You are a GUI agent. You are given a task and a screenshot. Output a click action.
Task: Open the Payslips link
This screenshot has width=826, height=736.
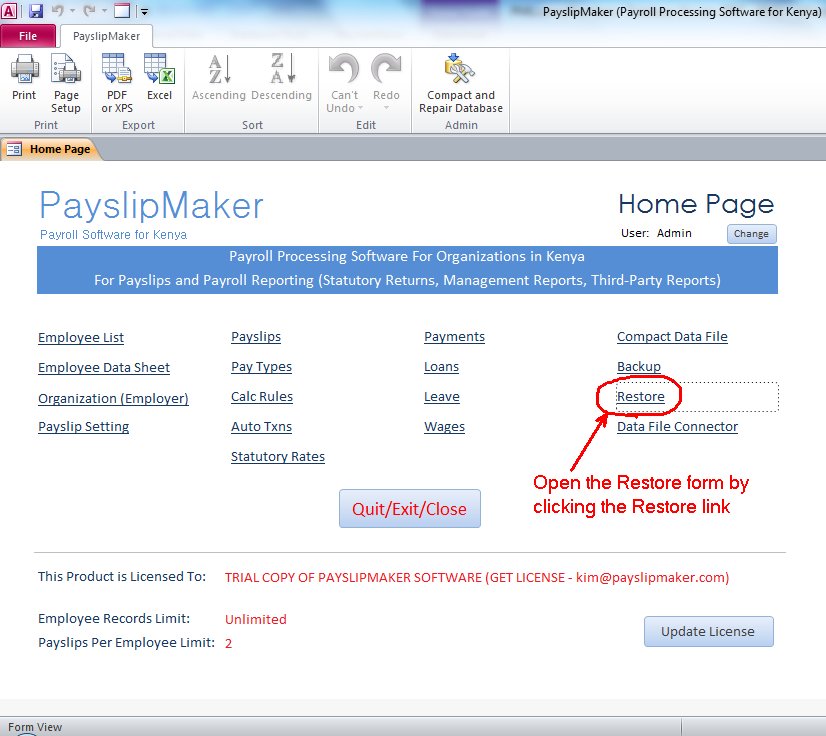[256, 337]
